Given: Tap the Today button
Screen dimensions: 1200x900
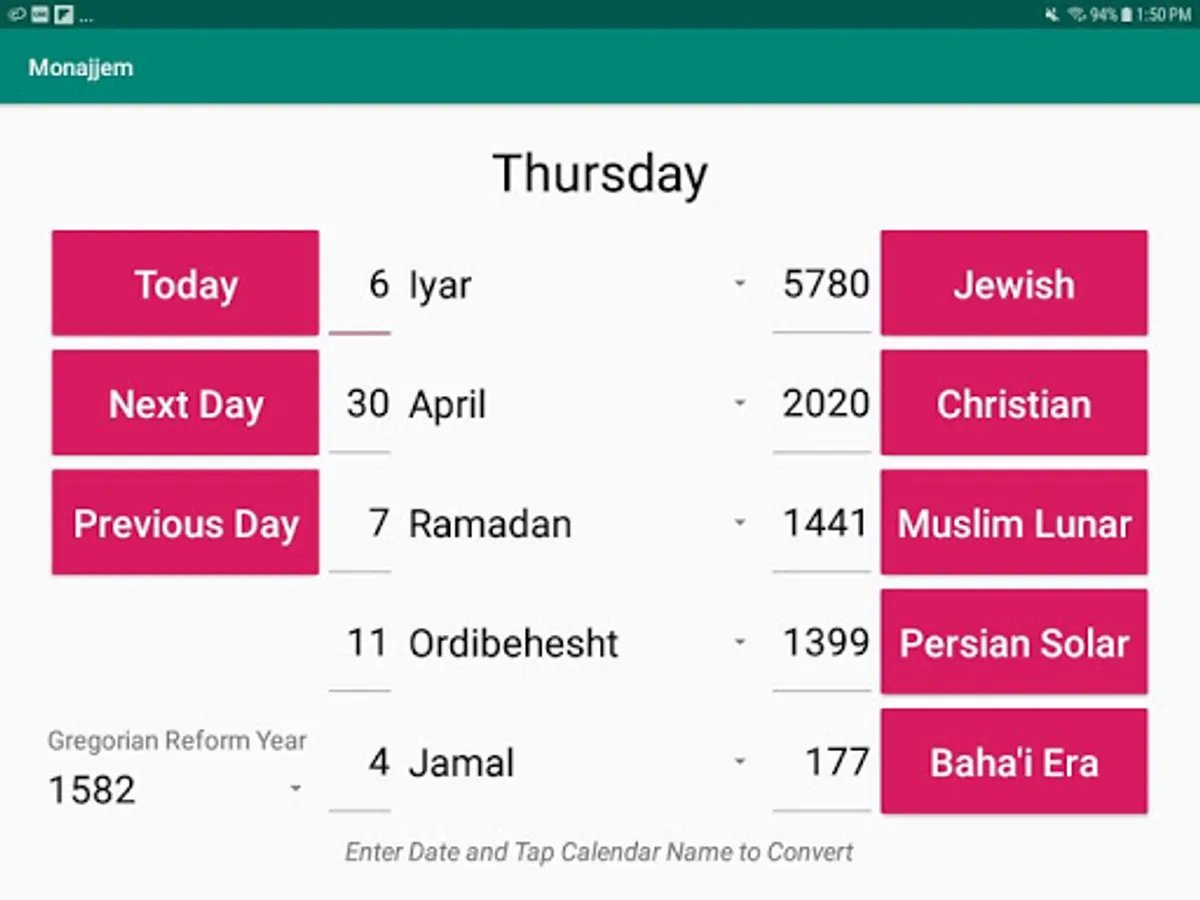Looking at the screenshot, I should pos(185,284).
